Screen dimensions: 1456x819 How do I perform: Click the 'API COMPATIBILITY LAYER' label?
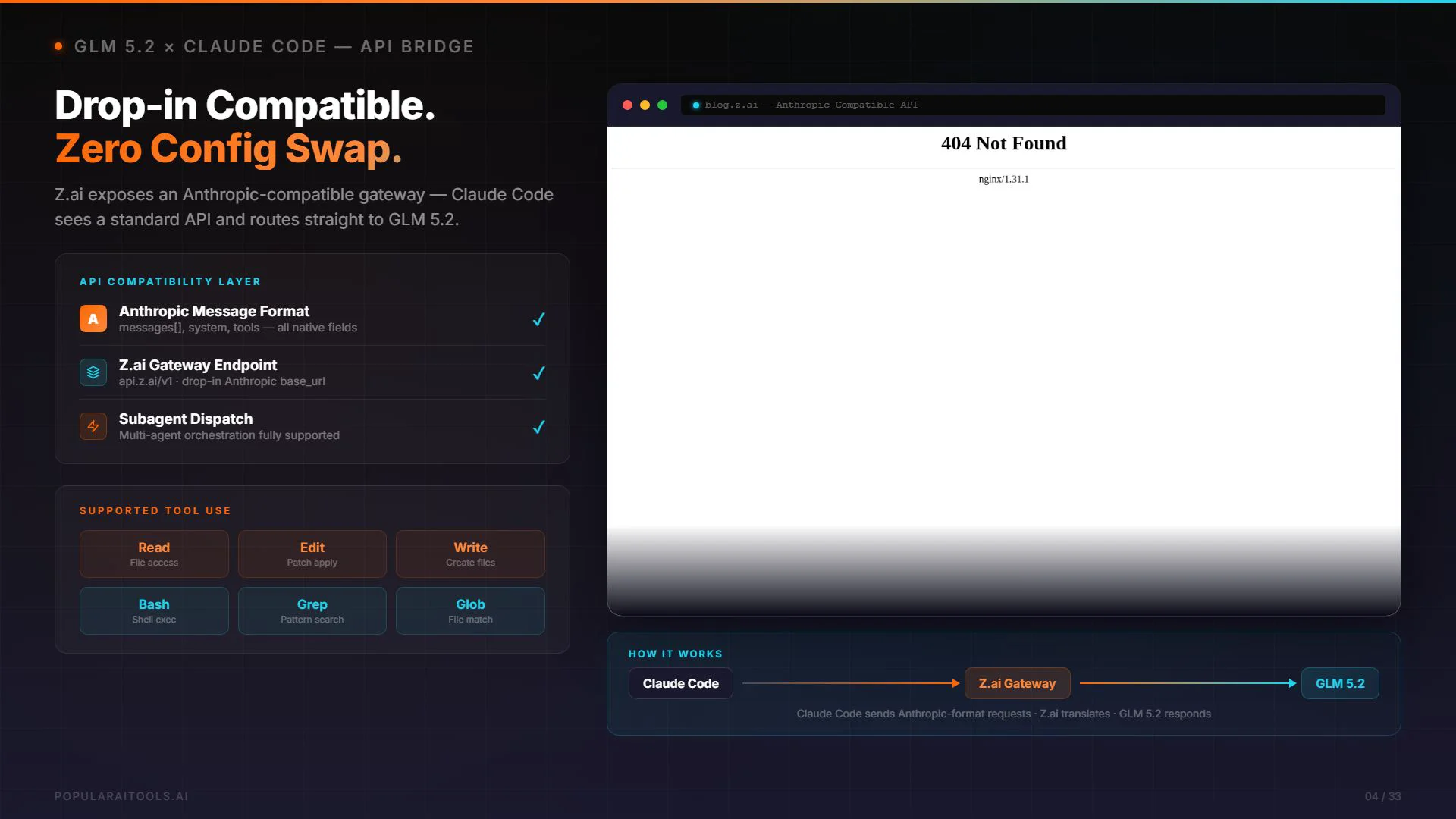coord(170,281)
